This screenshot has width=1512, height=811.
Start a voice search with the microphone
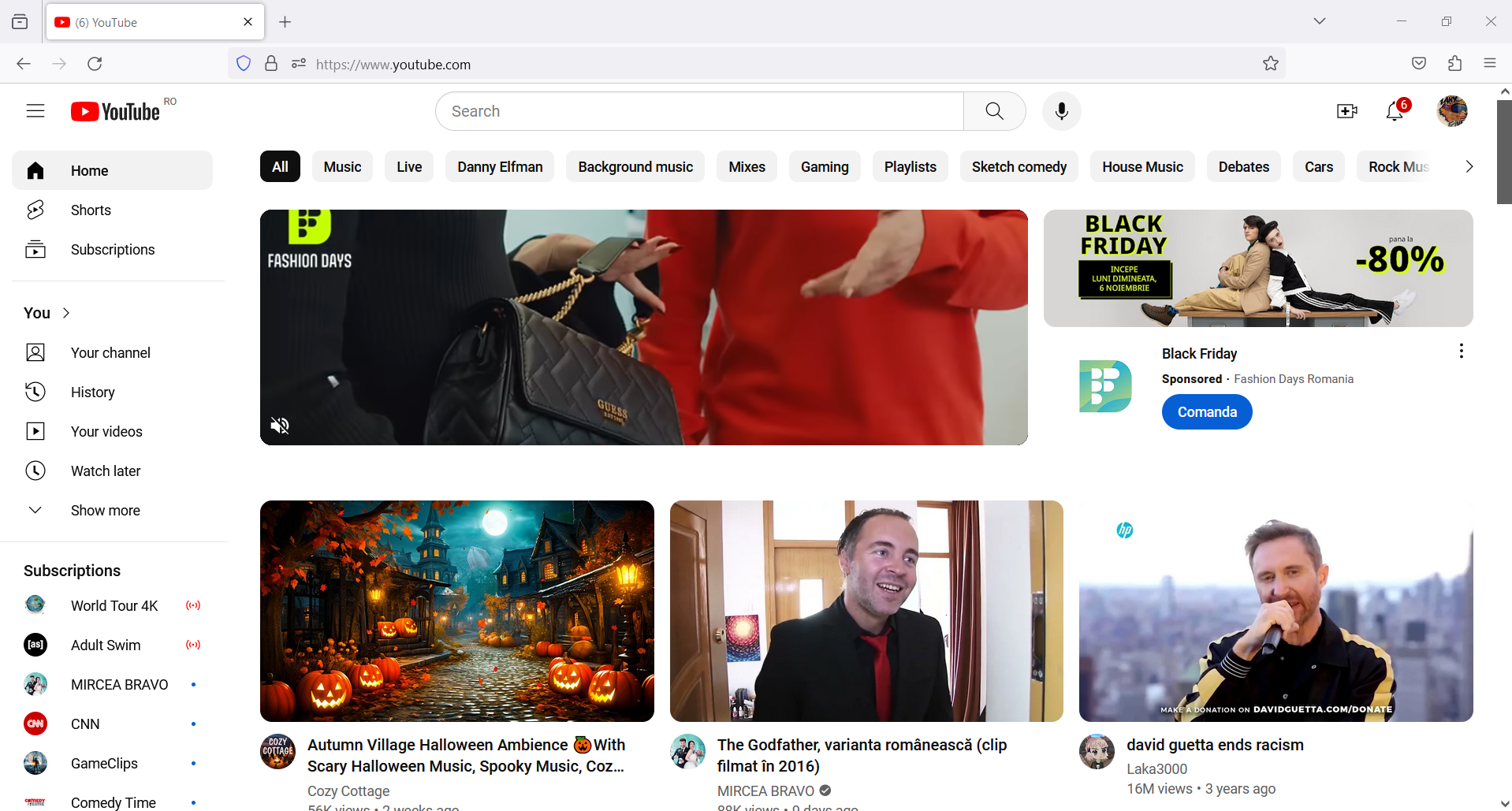point(1060,110)
